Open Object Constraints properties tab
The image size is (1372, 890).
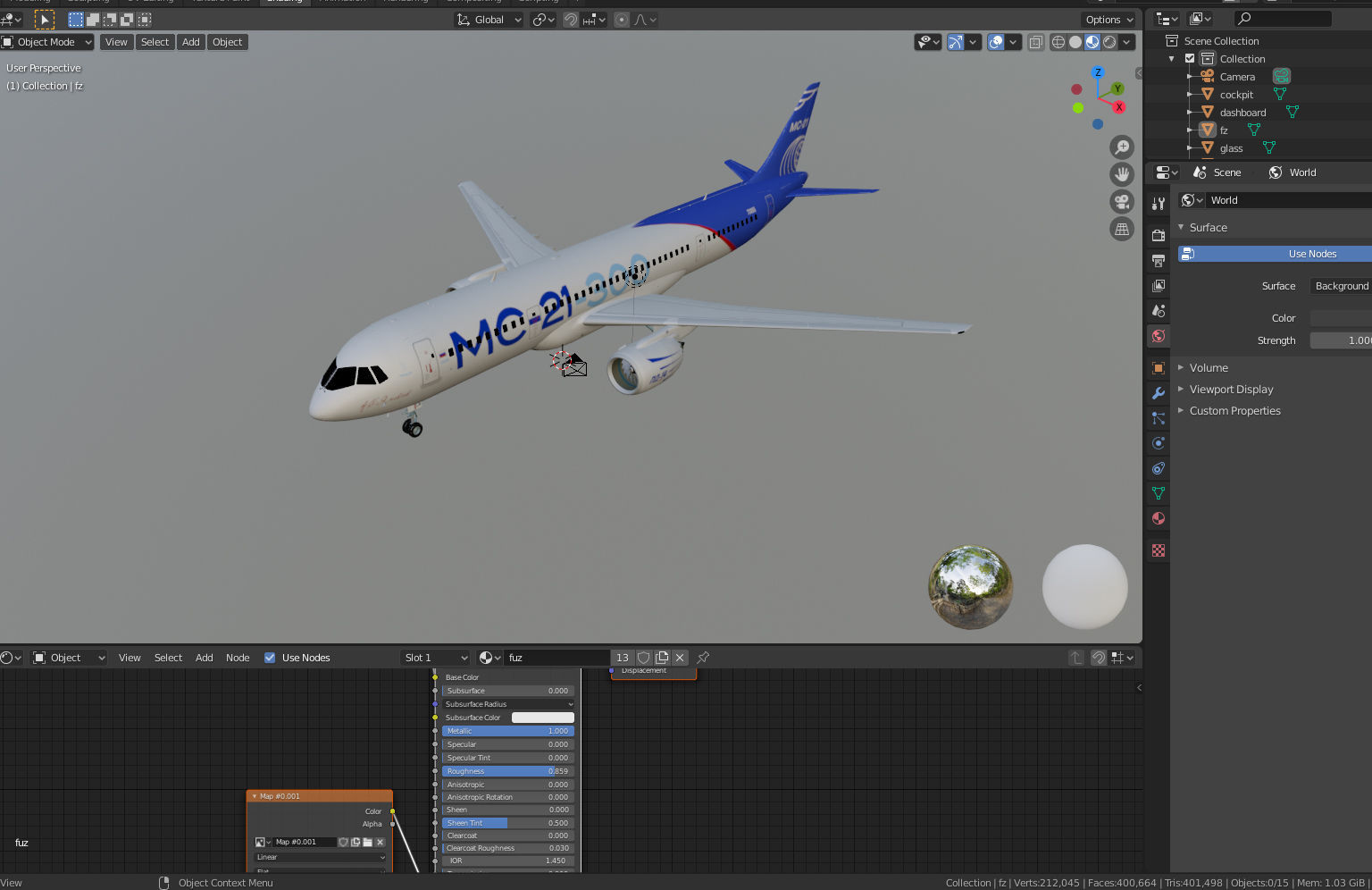pos(1159,468)
